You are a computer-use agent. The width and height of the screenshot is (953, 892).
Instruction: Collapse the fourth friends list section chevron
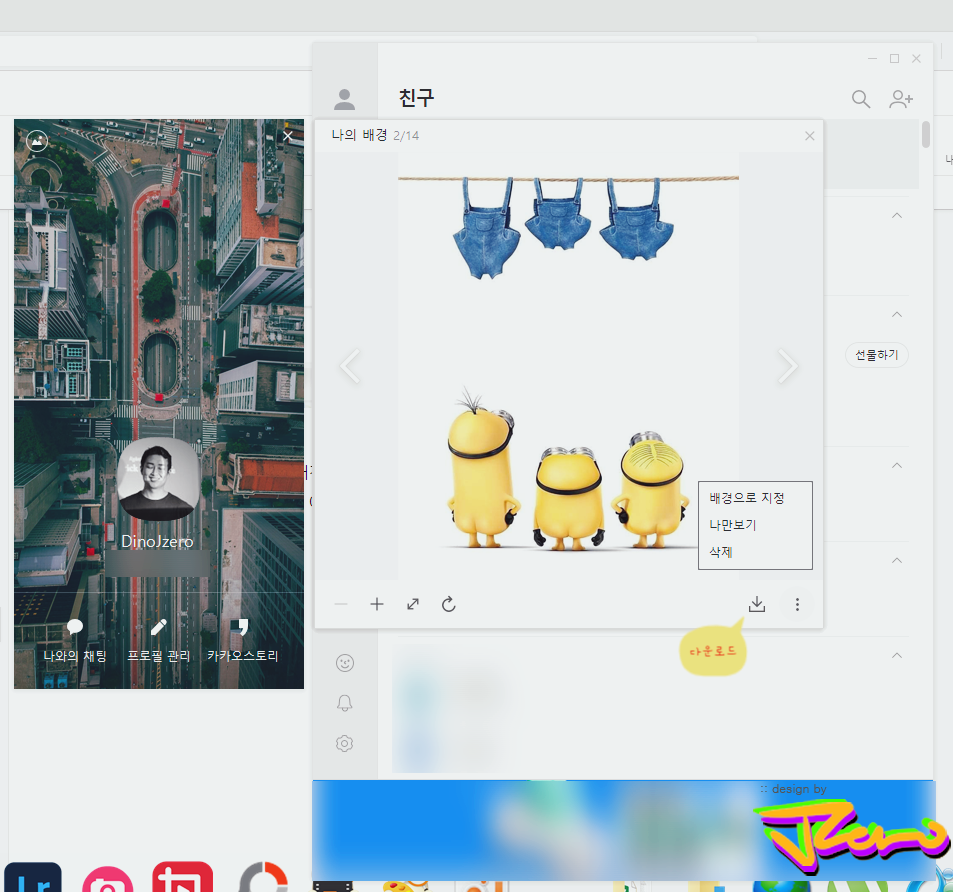click(x=896, y=560)
